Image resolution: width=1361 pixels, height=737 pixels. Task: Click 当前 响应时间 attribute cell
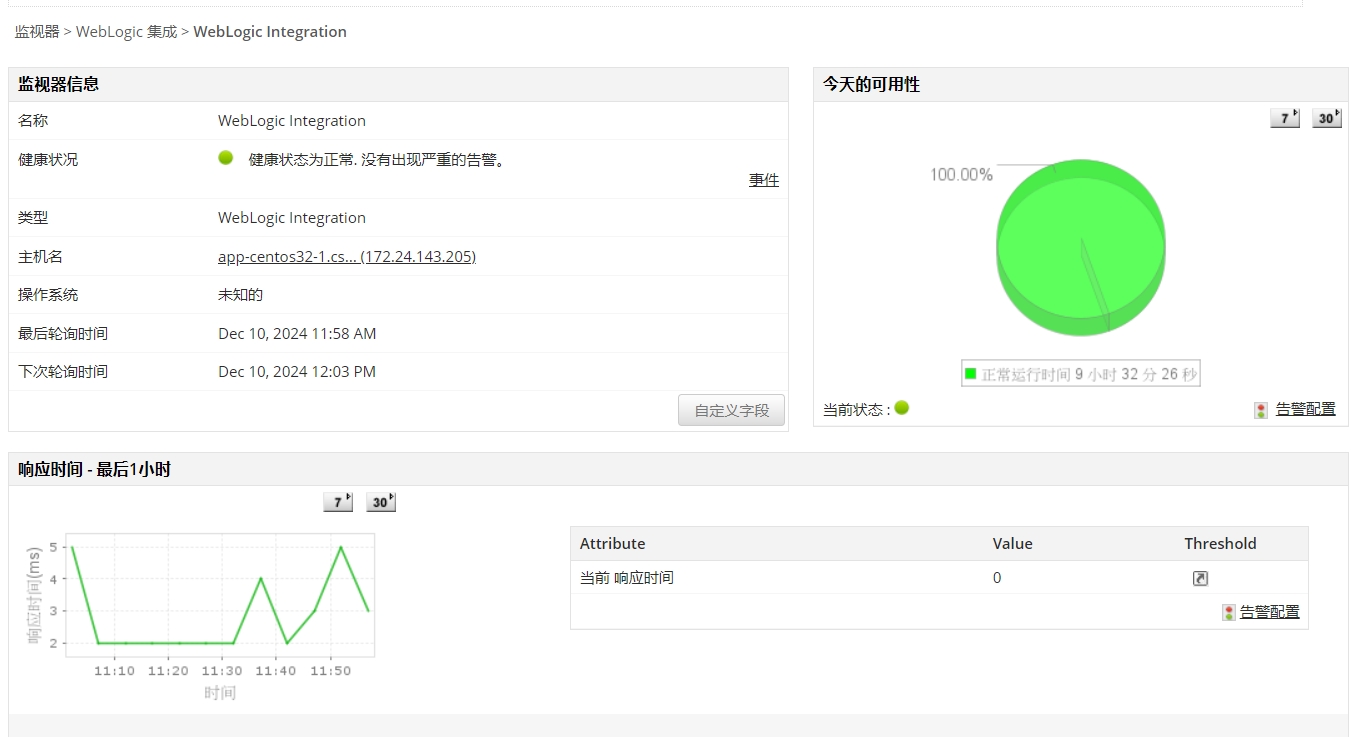[627, 578]
